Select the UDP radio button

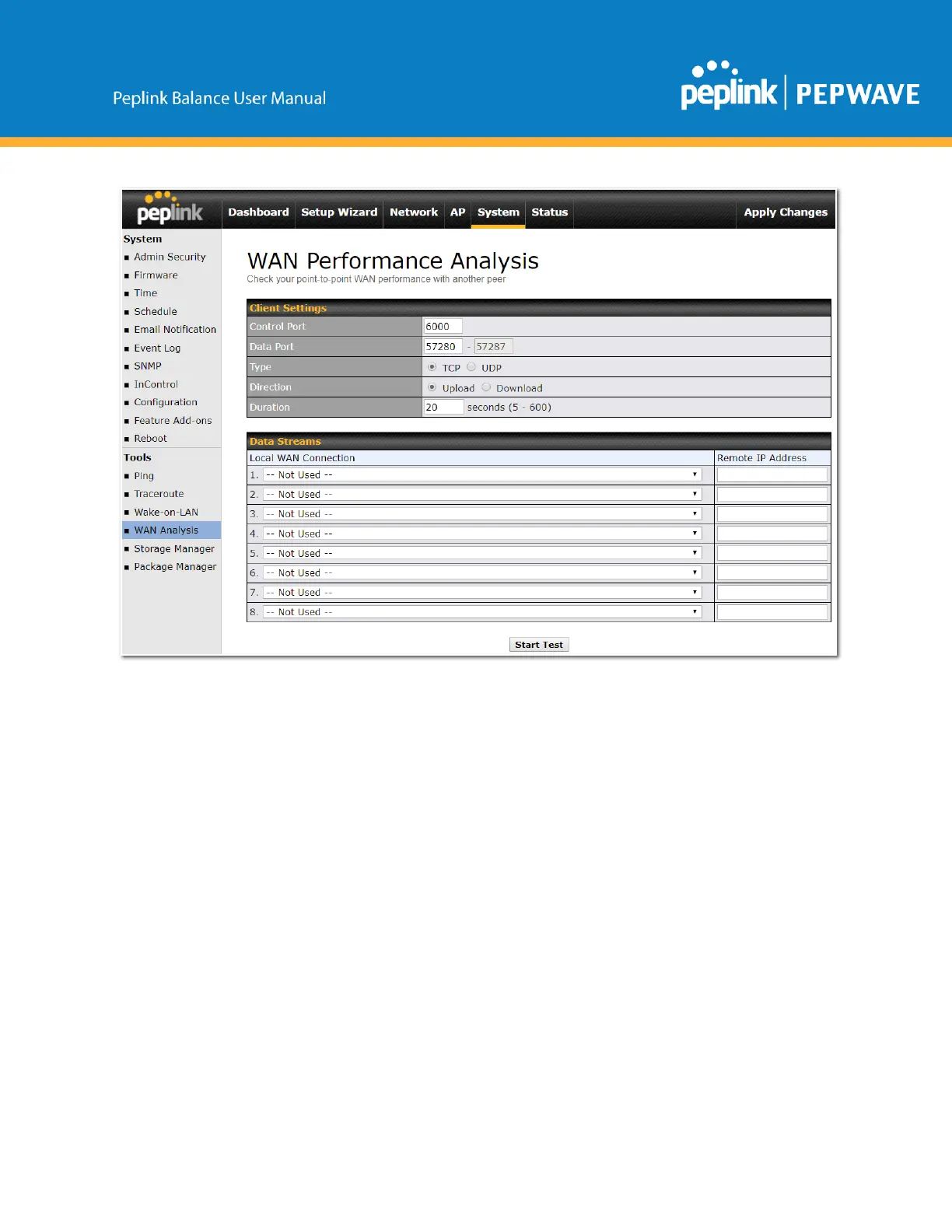(471, 367)
